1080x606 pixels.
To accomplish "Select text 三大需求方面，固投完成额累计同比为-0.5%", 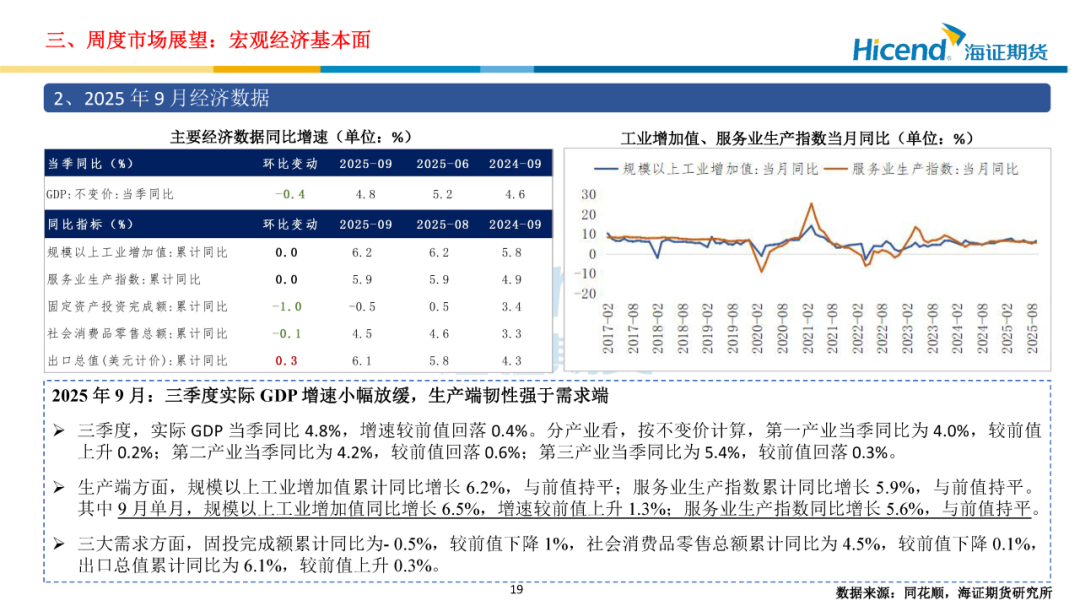I will [256, 544].
